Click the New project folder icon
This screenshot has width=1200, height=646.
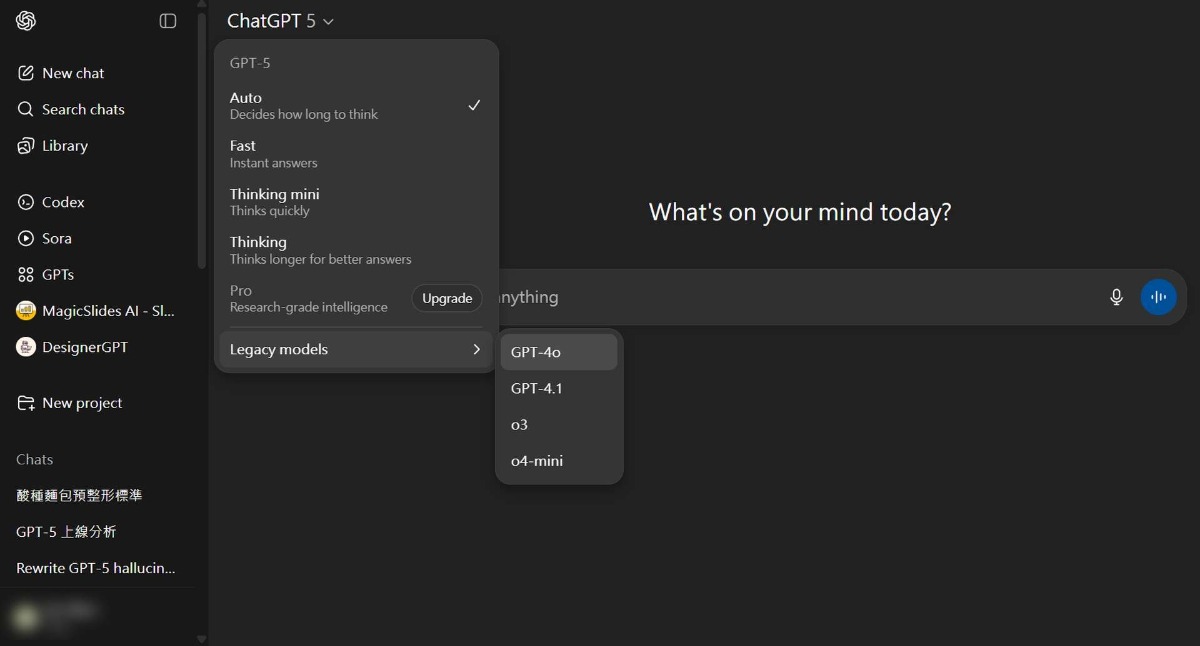[x=26, y=403]
